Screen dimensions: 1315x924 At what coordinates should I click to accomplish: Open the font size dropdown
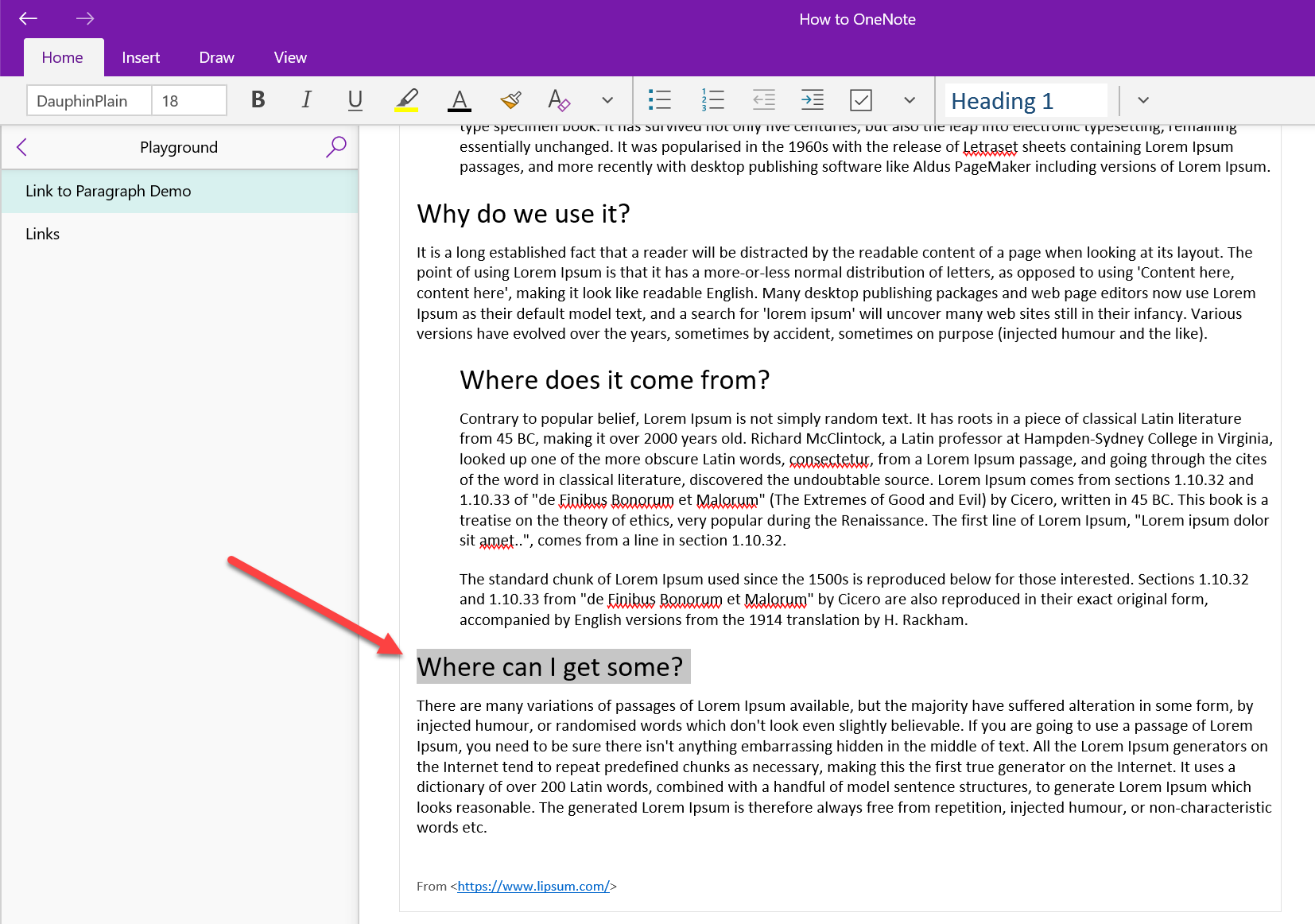point(188,100)
